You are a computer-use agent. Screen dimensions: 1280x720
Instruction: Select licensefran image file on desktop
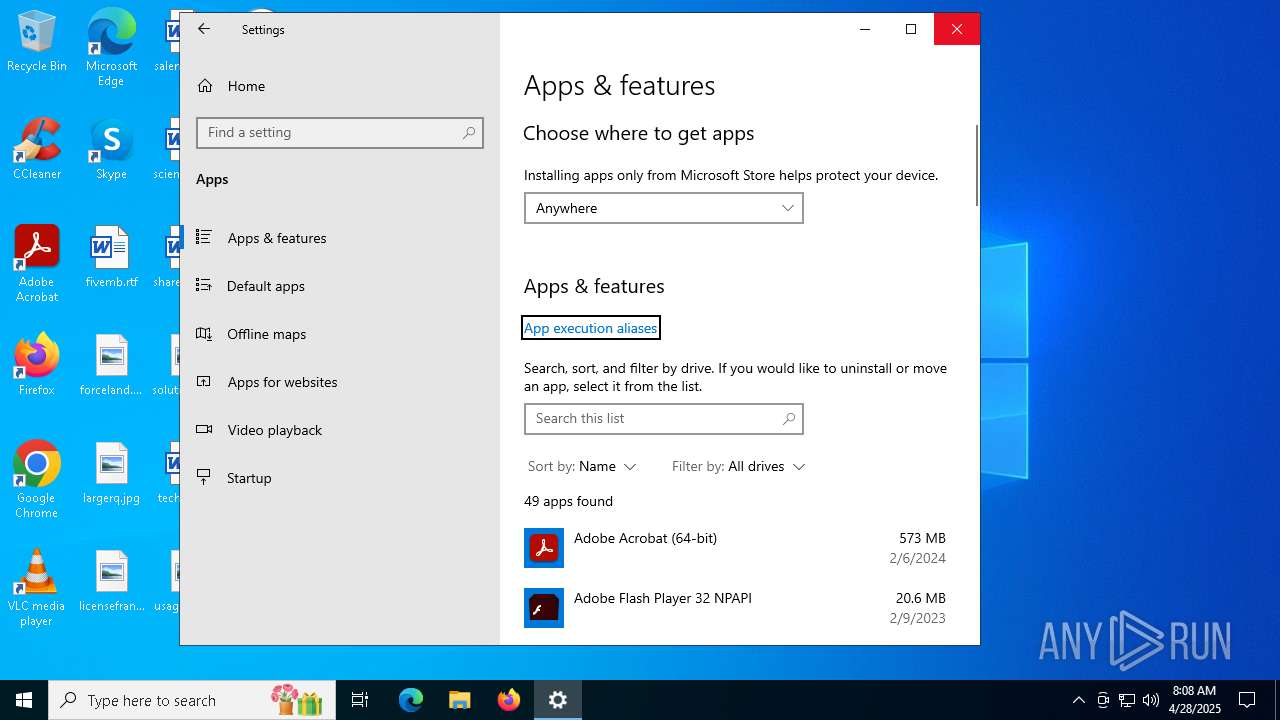click(x=111, y=582)
